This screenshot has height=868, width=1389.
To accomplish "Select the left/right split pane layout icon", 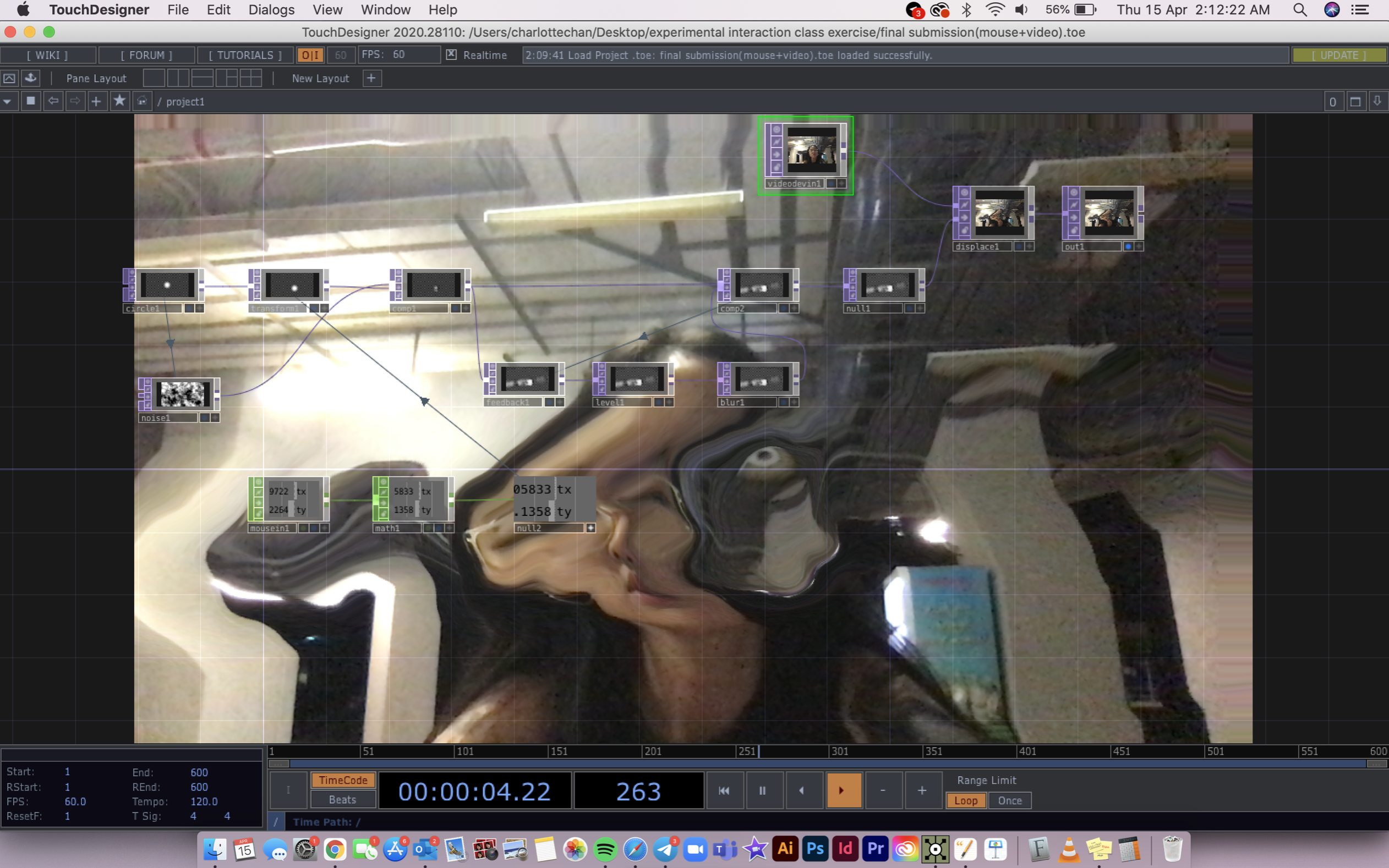I will 178,78.
